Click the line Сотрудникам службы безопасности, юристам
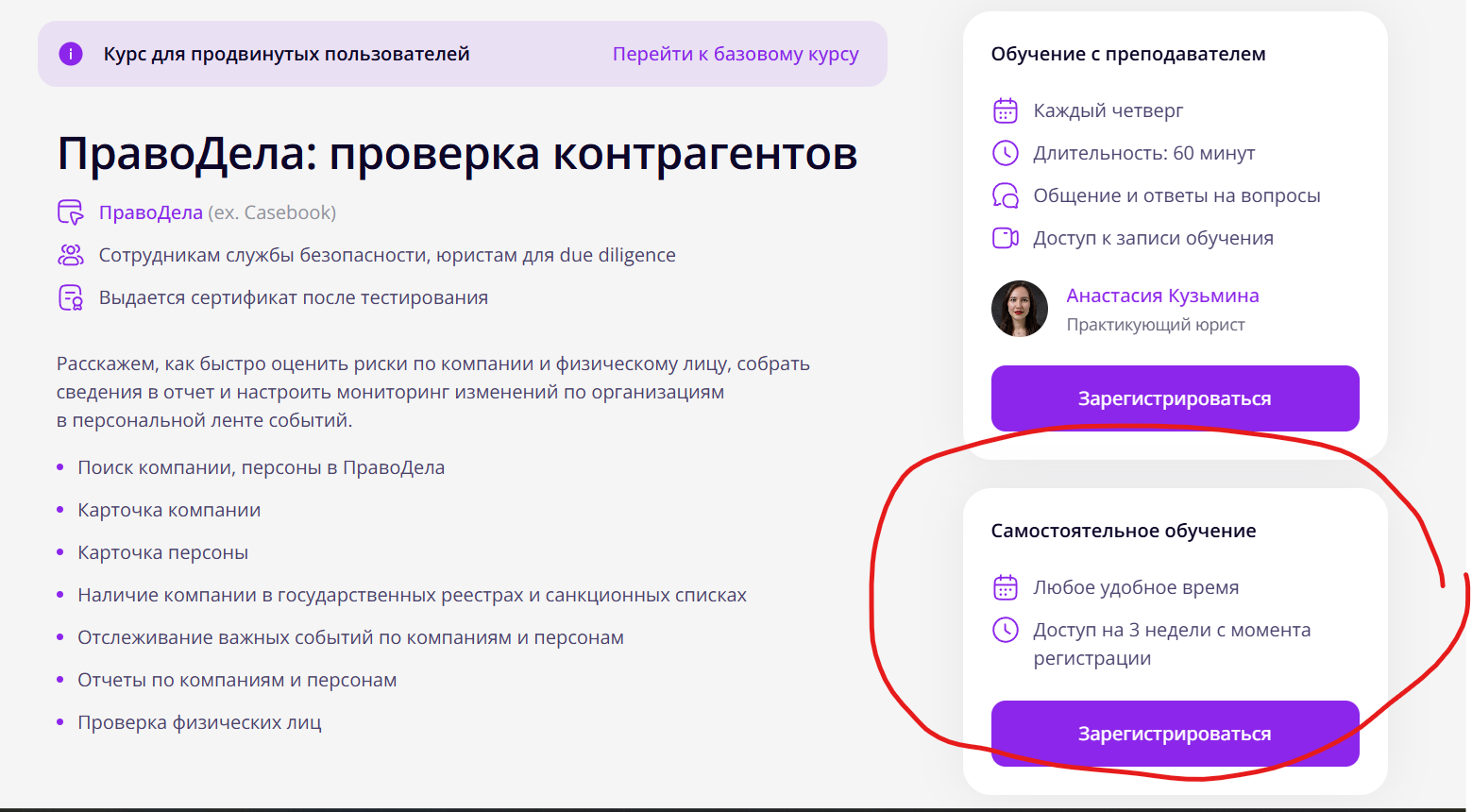The height and width of the screenshot is (812, 1472). click(387, 255)
